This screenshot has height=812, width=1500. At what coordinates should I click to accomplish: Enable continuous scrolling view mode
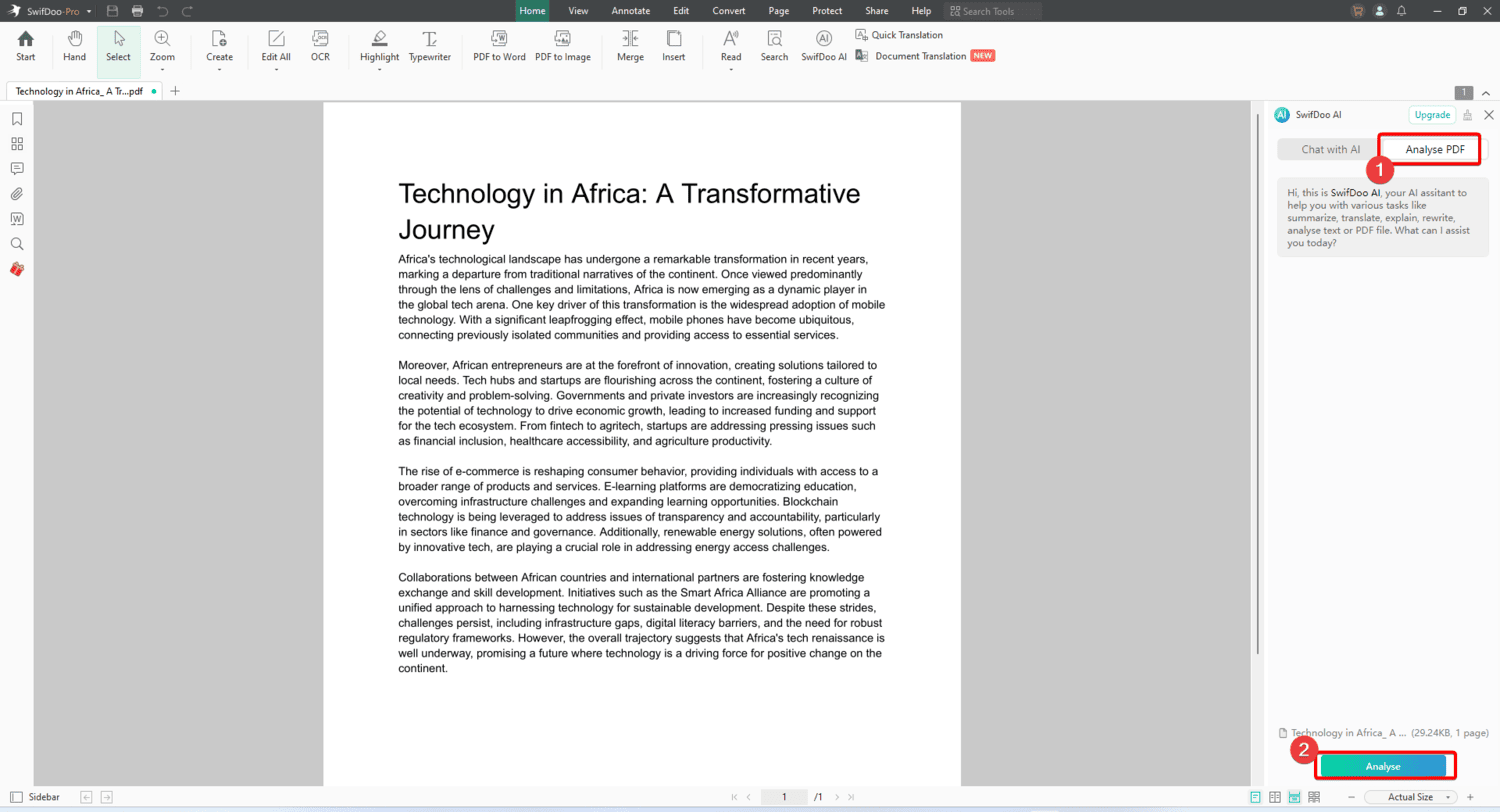[x=1295, y=797]
